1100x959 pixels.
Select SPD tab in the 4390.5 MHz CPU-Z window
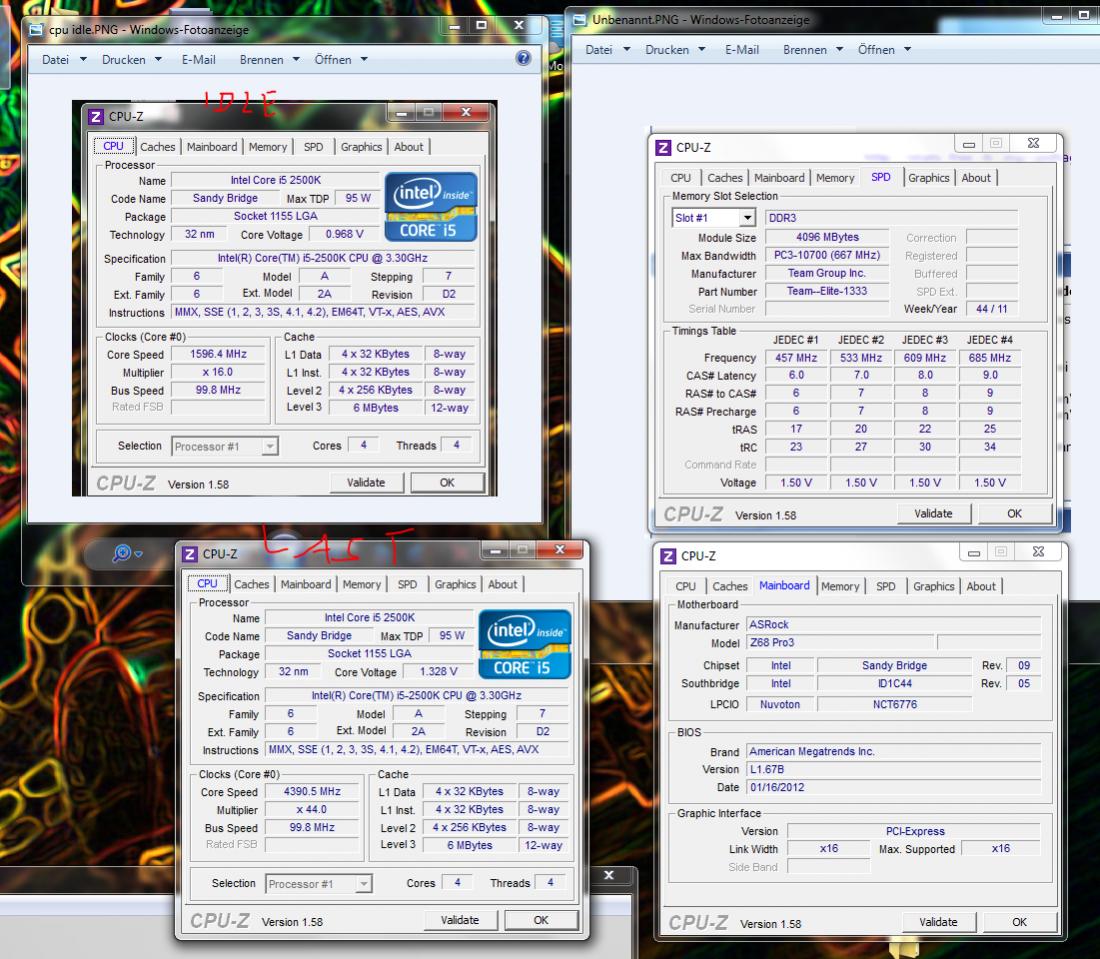(x=407, y=584)
